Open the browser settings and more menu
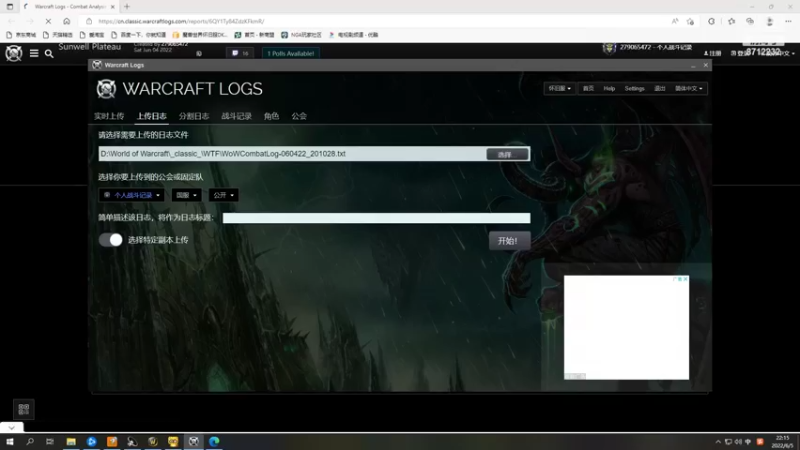Viewport: 800px width, 450px height. pyautogui.click(x=788, y=21)
